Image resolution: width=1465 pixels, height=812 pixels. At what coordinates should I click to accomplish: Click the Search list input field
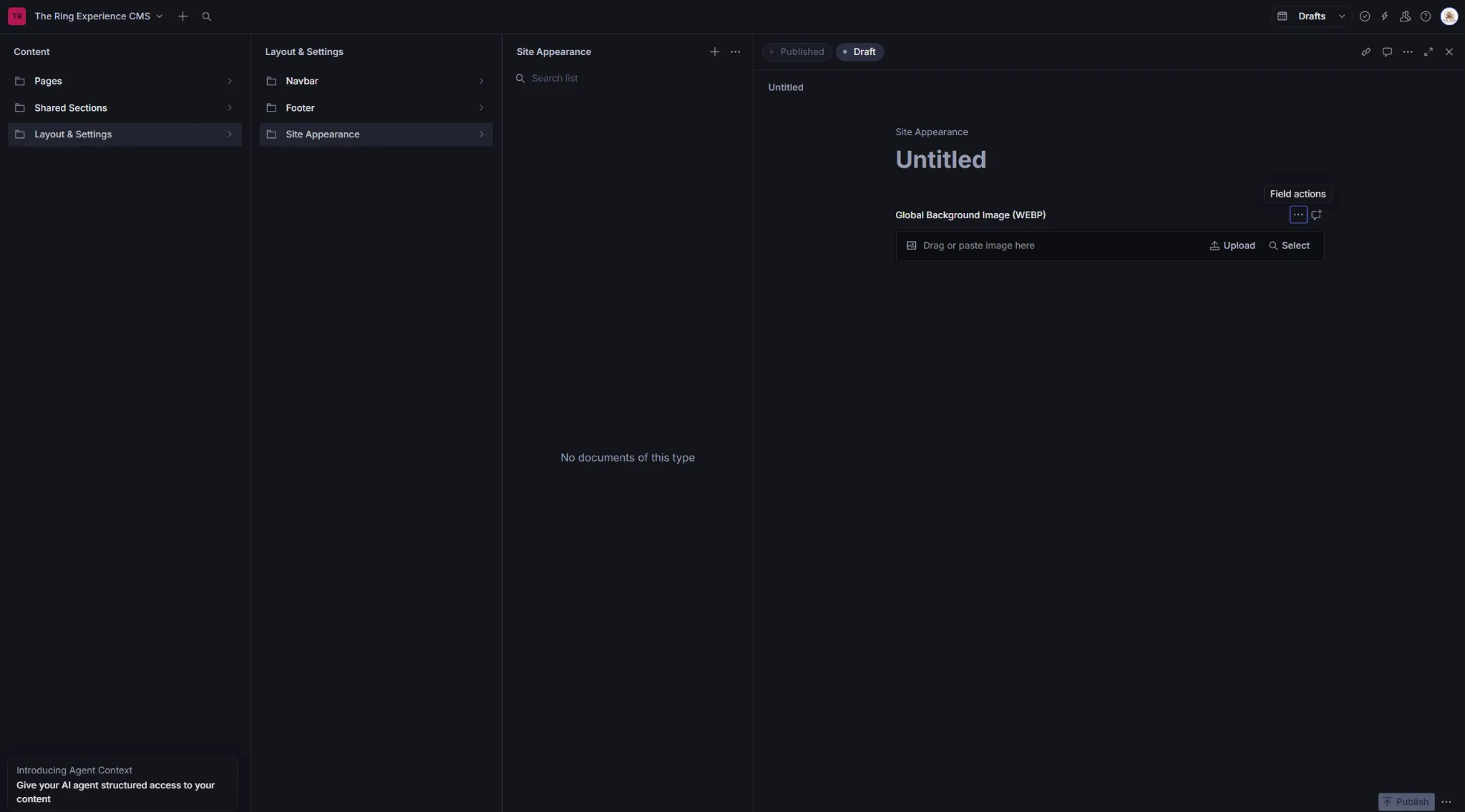(626, 79)
